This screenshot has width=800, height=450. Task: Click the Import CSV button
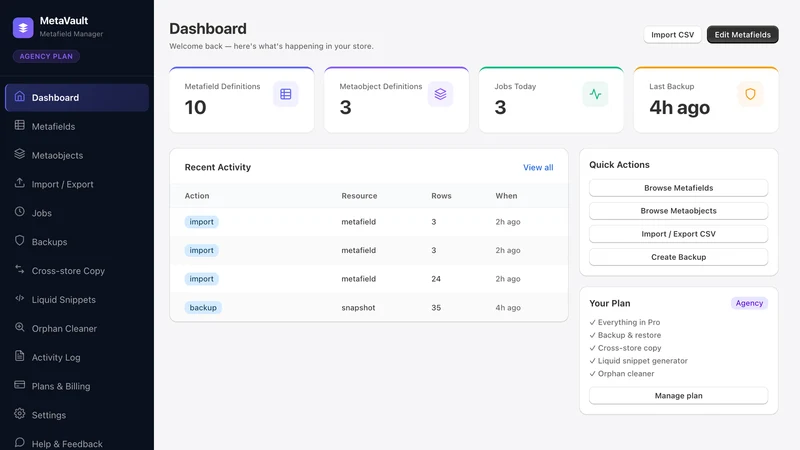(672, 35)
